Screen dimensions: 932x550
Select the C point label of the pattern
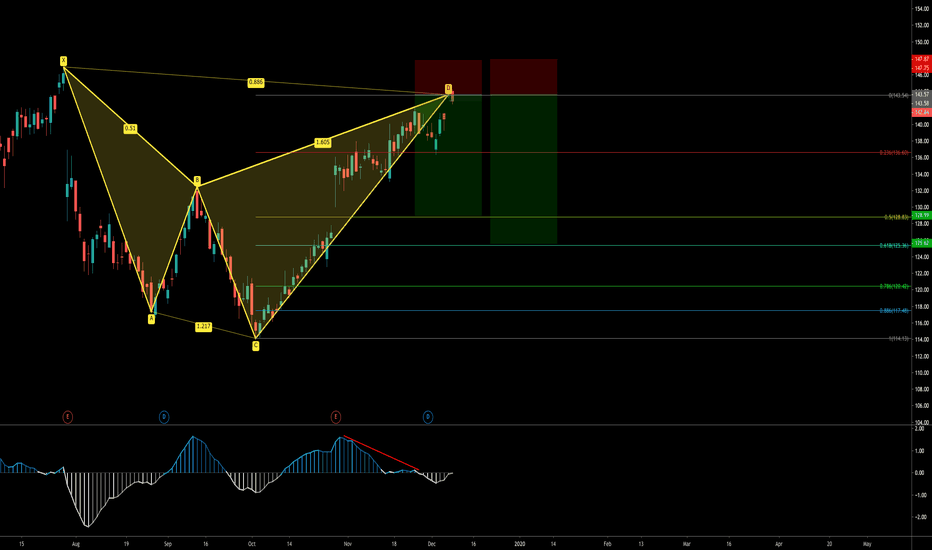256,346
